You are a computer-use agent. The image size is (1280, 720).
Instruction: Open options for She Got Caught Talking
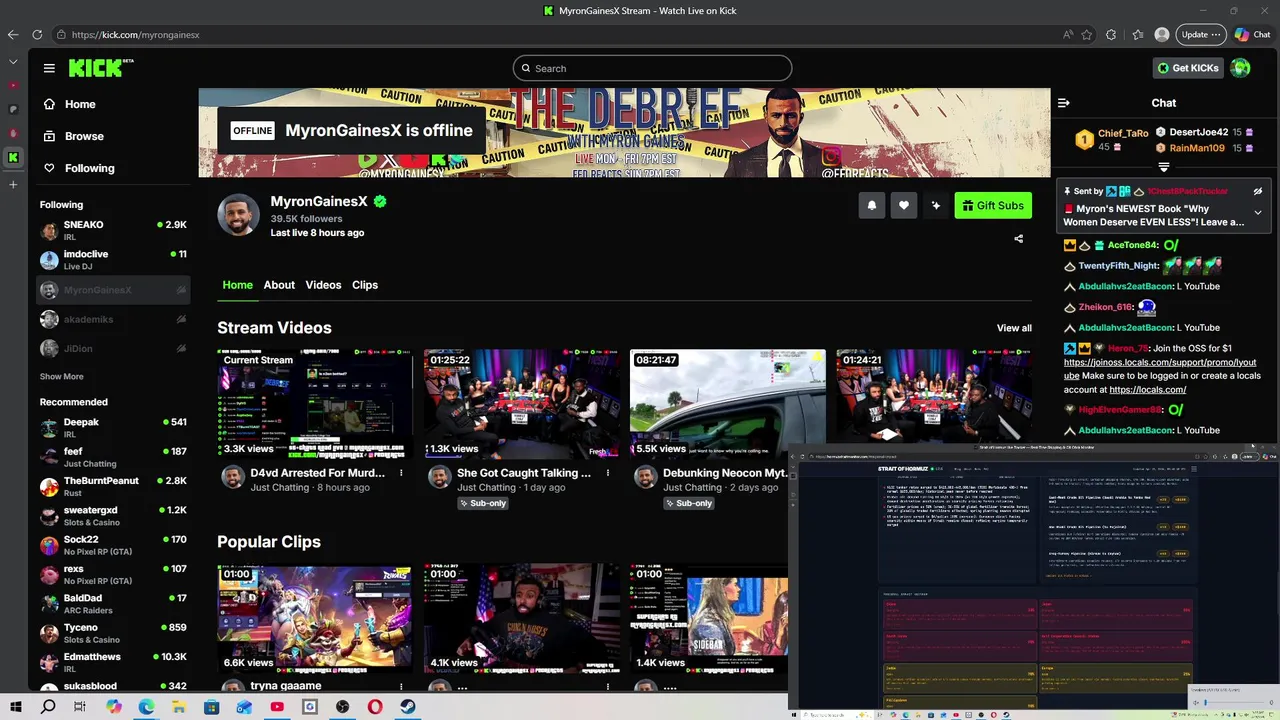pos(607,473)
